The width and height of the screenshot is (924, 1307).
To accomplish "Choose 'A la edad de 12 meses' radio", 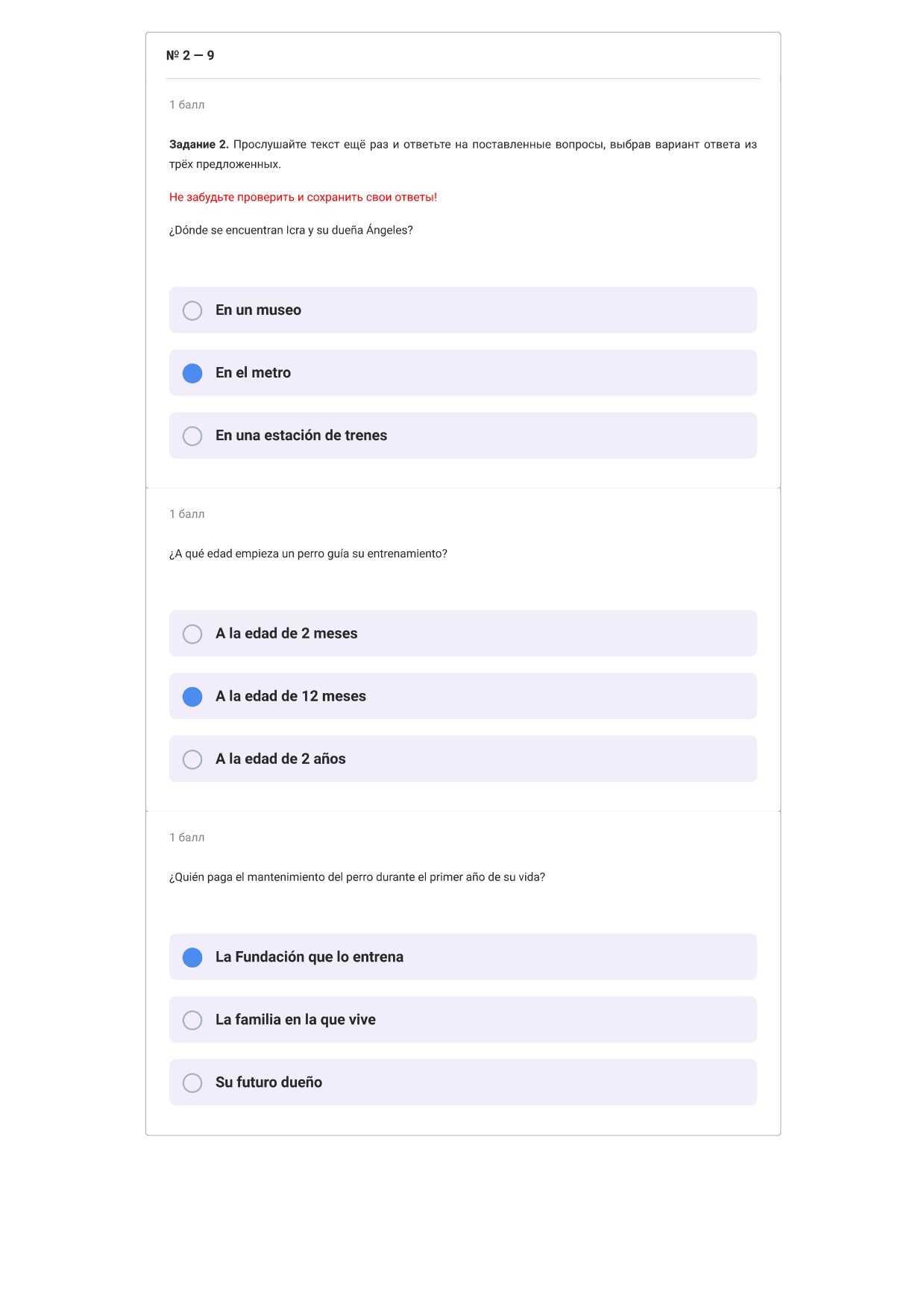I will tap(192, 697).
